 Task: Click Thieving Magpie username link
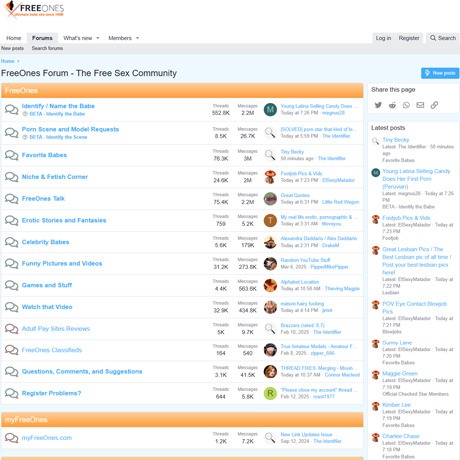342,289
